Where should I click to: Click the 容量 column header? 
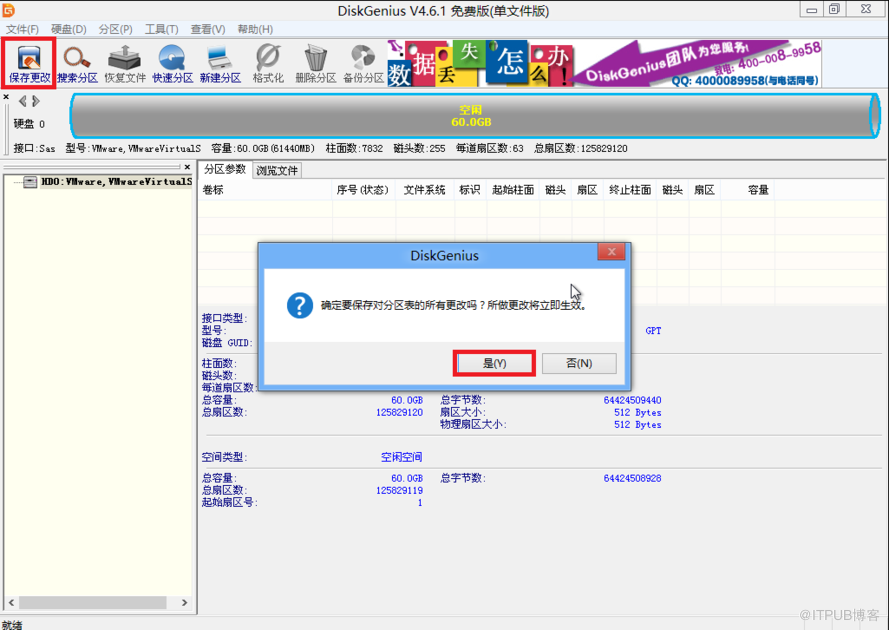point(748,190)
